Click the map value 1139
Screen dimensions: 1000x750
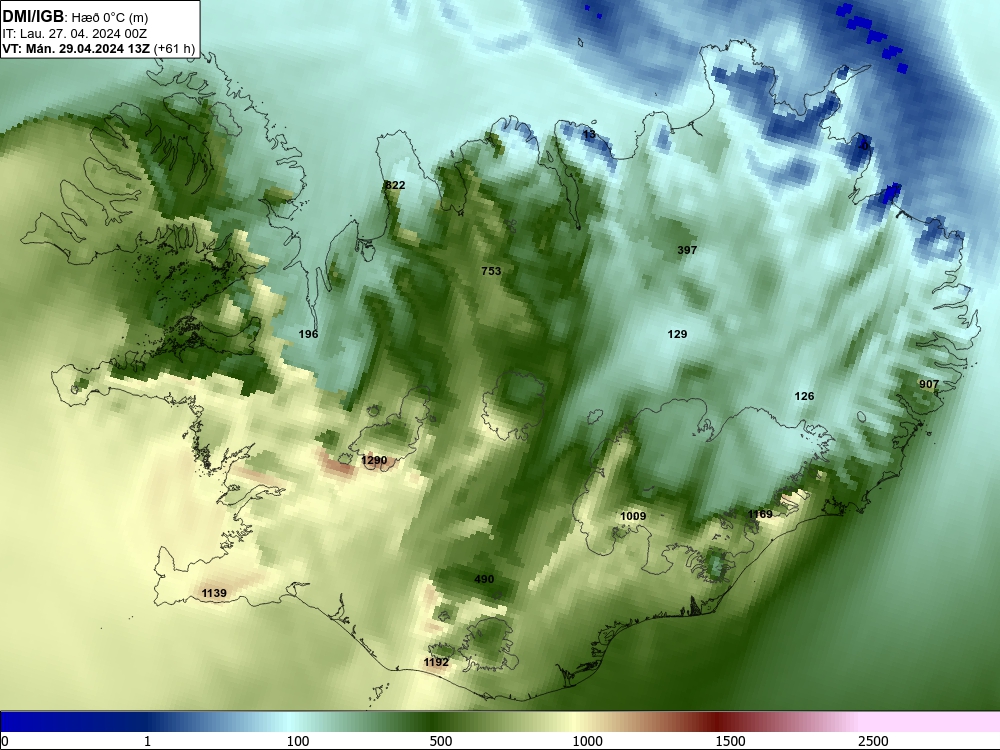click(x=214, y=593)
